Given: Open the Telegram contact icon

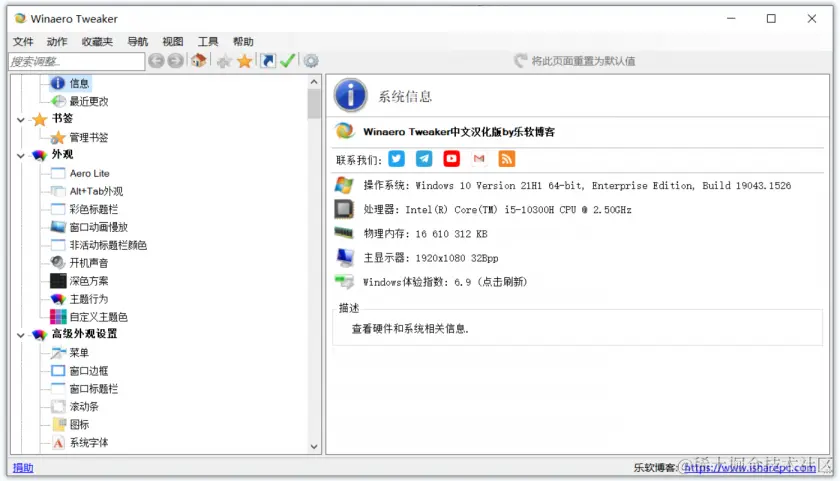Looking at the screenshot, I should 424,159.
